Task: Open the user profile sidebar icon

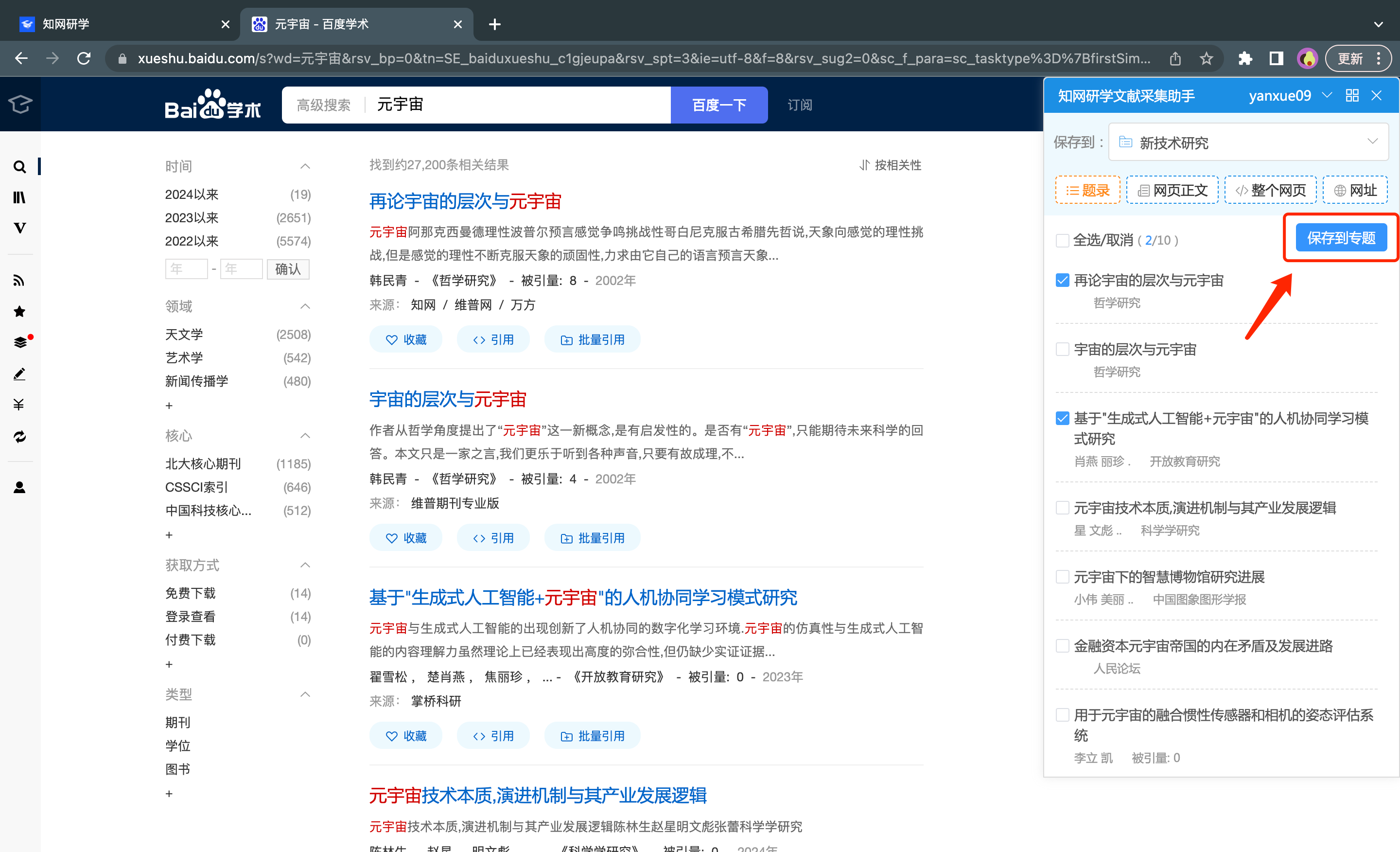Action: 19,487
